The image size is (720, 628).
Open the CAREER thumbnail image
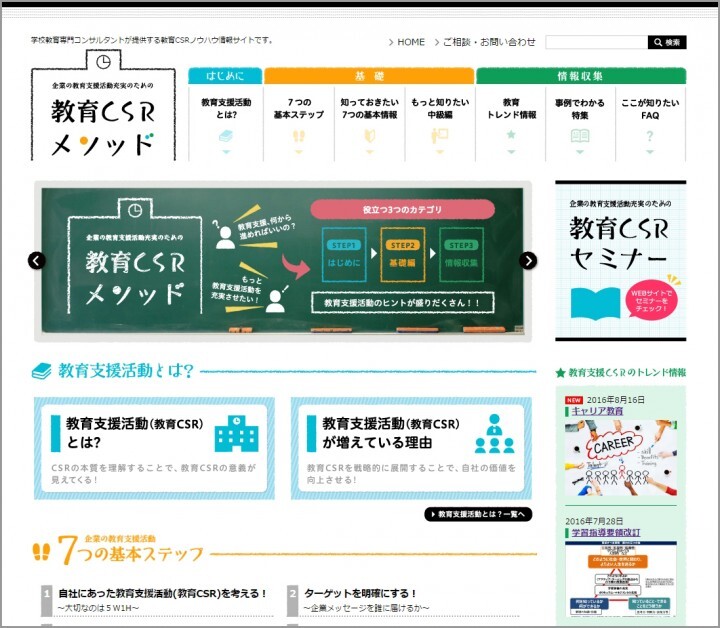[x=621, y=458]
